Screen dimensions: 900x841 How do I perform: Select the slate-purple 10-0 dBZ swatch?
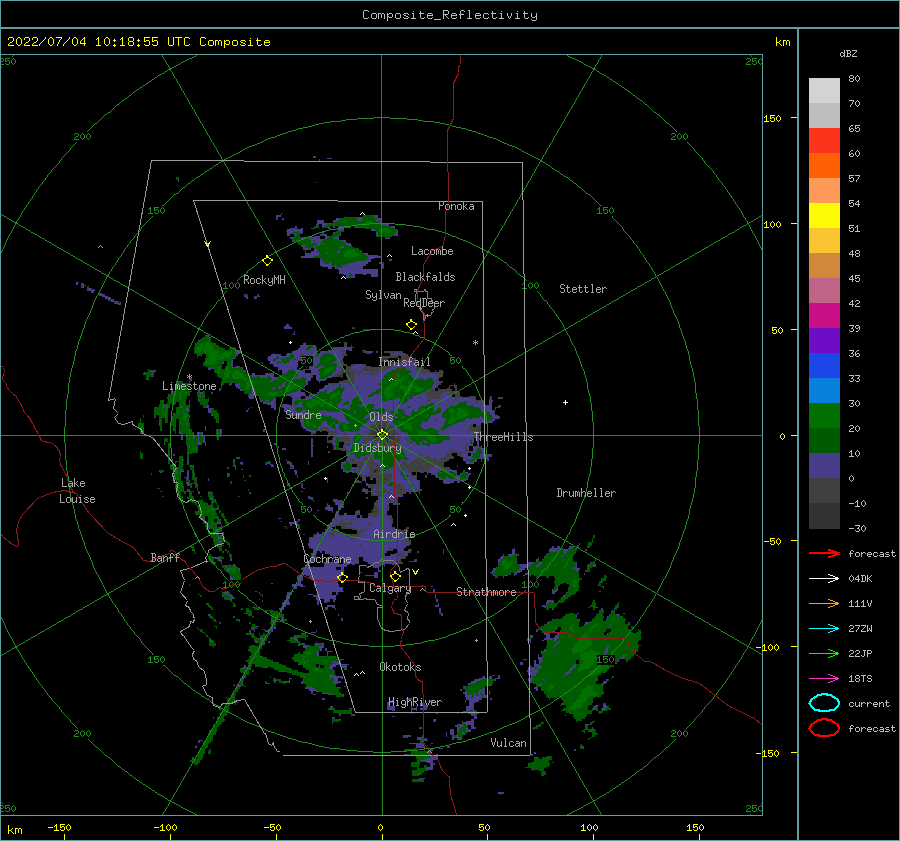[x=824, y=466]
